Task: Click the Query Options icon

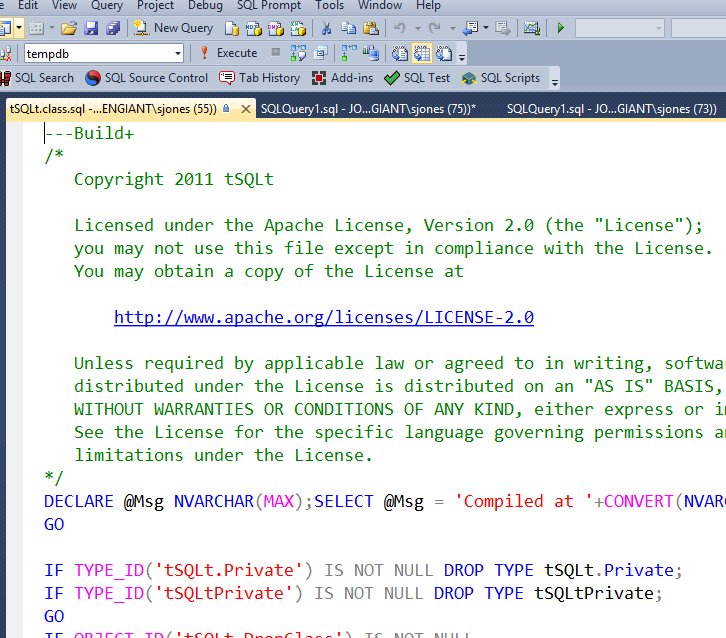Action: pos(320,53)
